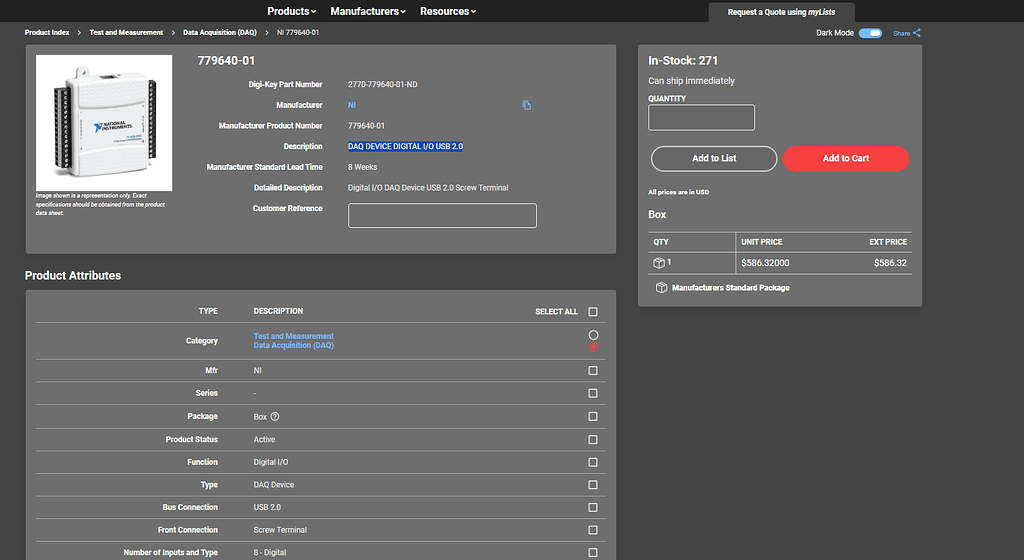Go to Product Index in breadcrumb
This screenshot has width=1024, height=560.
click(x=49, y=33)
